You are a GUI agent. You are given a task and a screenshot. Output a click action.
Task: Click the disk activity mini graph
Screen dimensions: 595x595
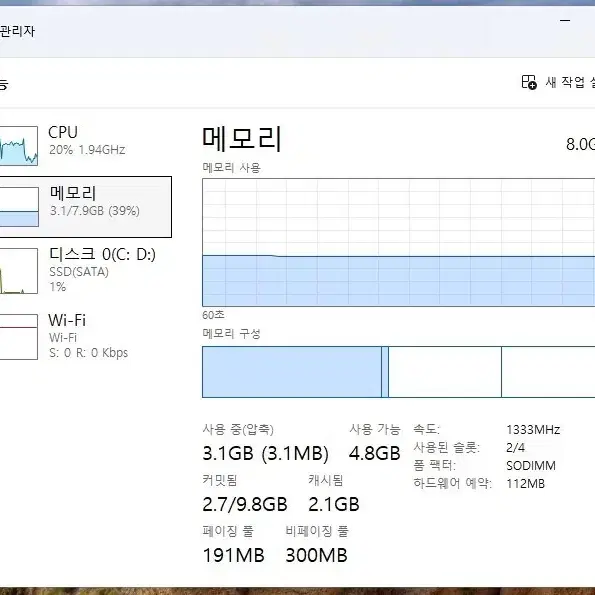point(19,271)
